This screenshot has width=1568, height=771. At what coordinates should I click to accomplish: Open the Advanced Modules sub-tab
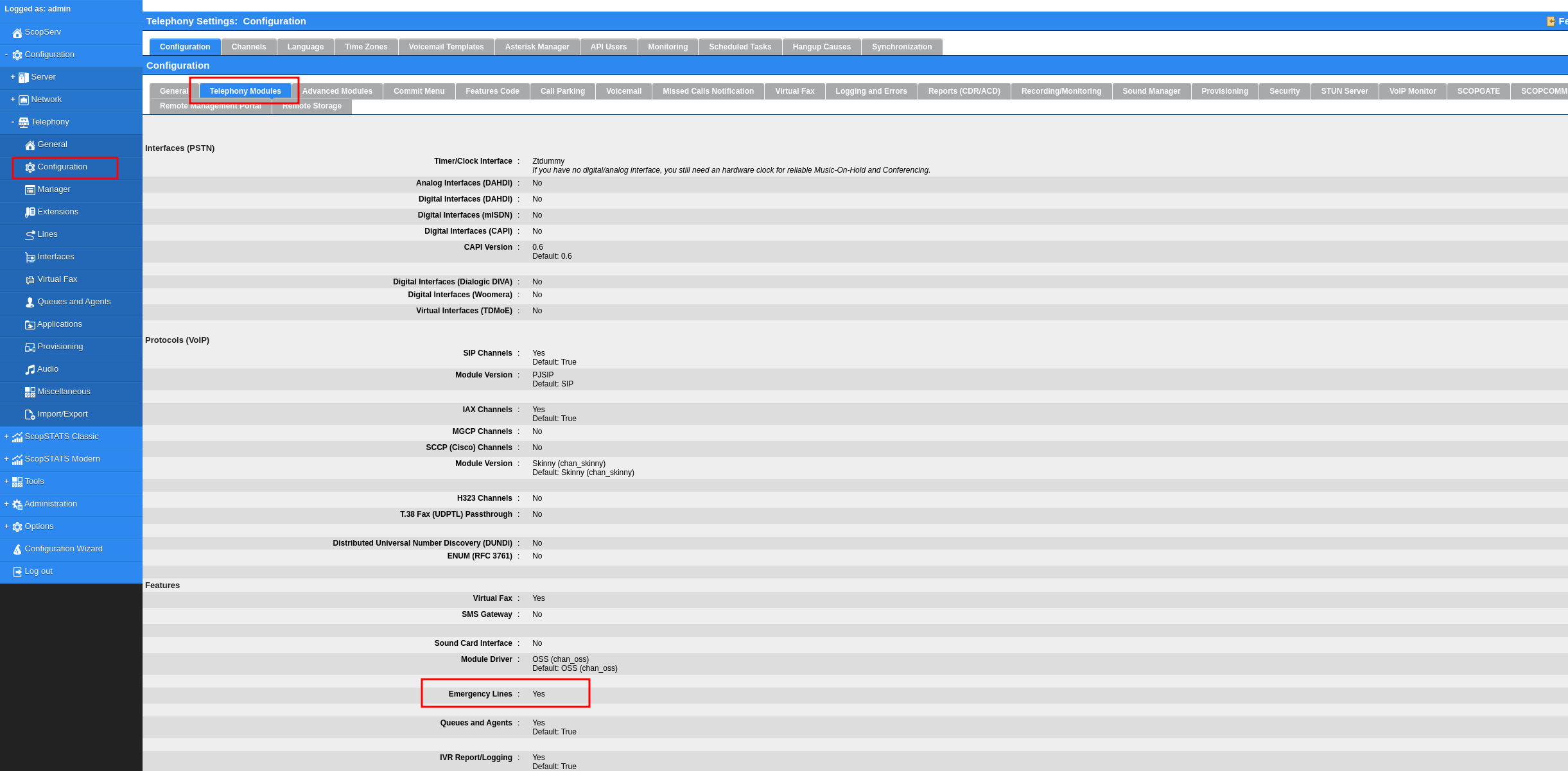337,91
